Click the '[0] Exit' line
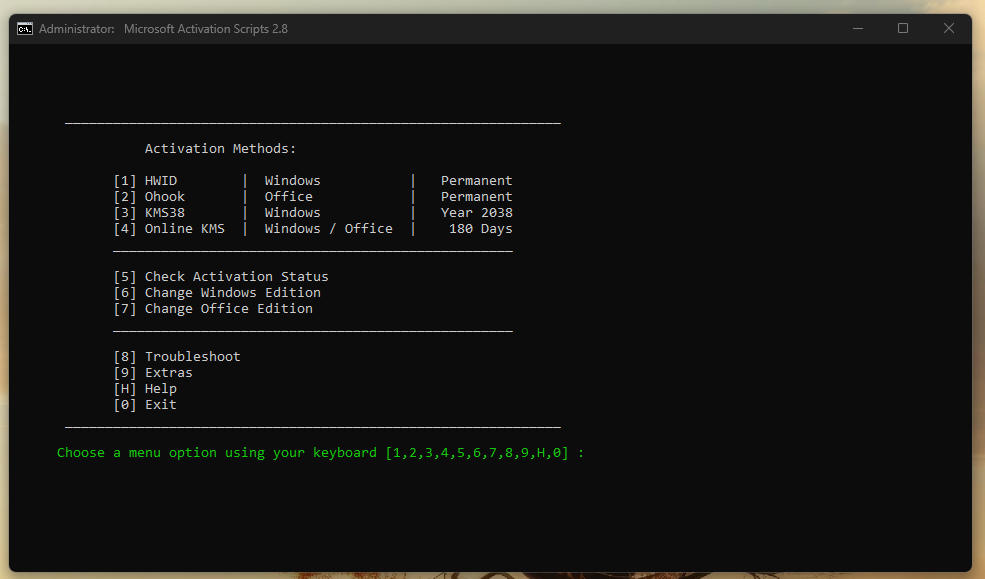 [x=145, y=405]
